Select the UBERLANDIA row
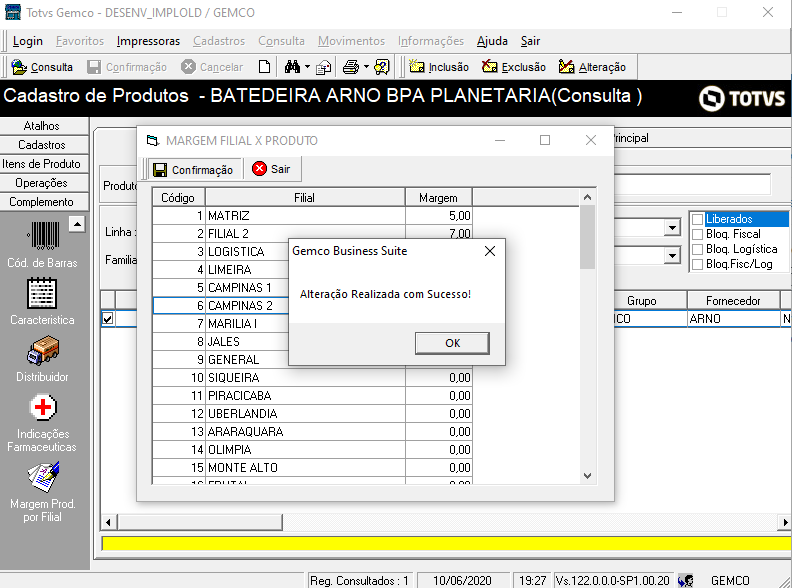 coord(312,414)
